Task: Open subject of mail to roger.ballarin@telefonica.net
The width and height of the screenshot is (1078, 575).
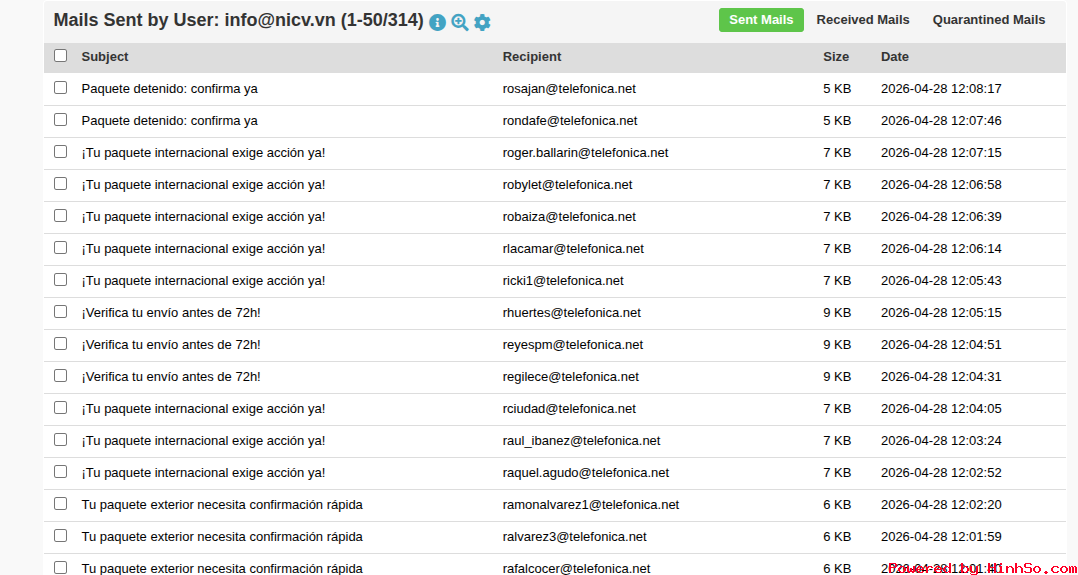Action: (x=203, y=153)
